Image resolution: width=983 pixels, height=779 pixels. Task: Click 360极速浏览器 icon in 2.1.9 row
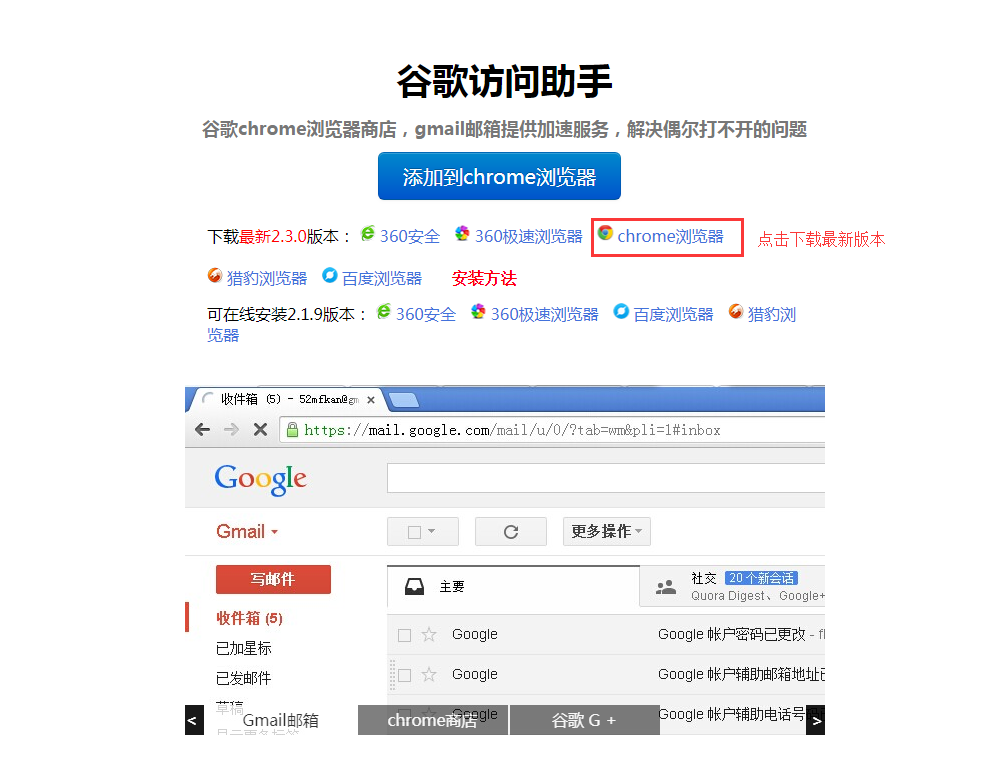coord(478,311)
